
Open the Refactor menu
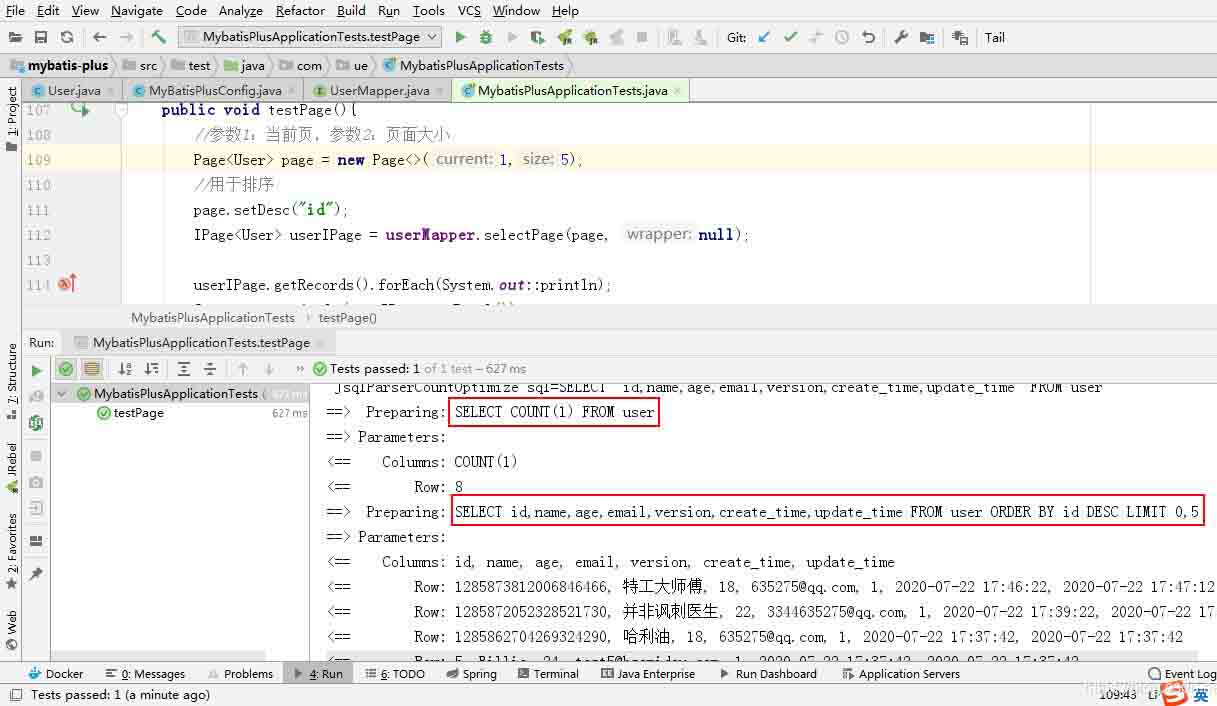click(x=300, y=10)
